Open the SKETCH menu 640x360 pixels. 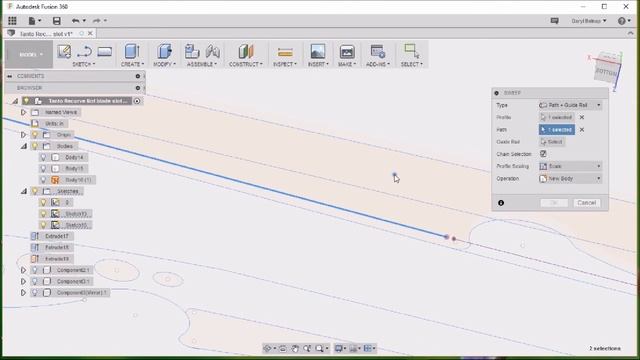[x=84, y=64]
